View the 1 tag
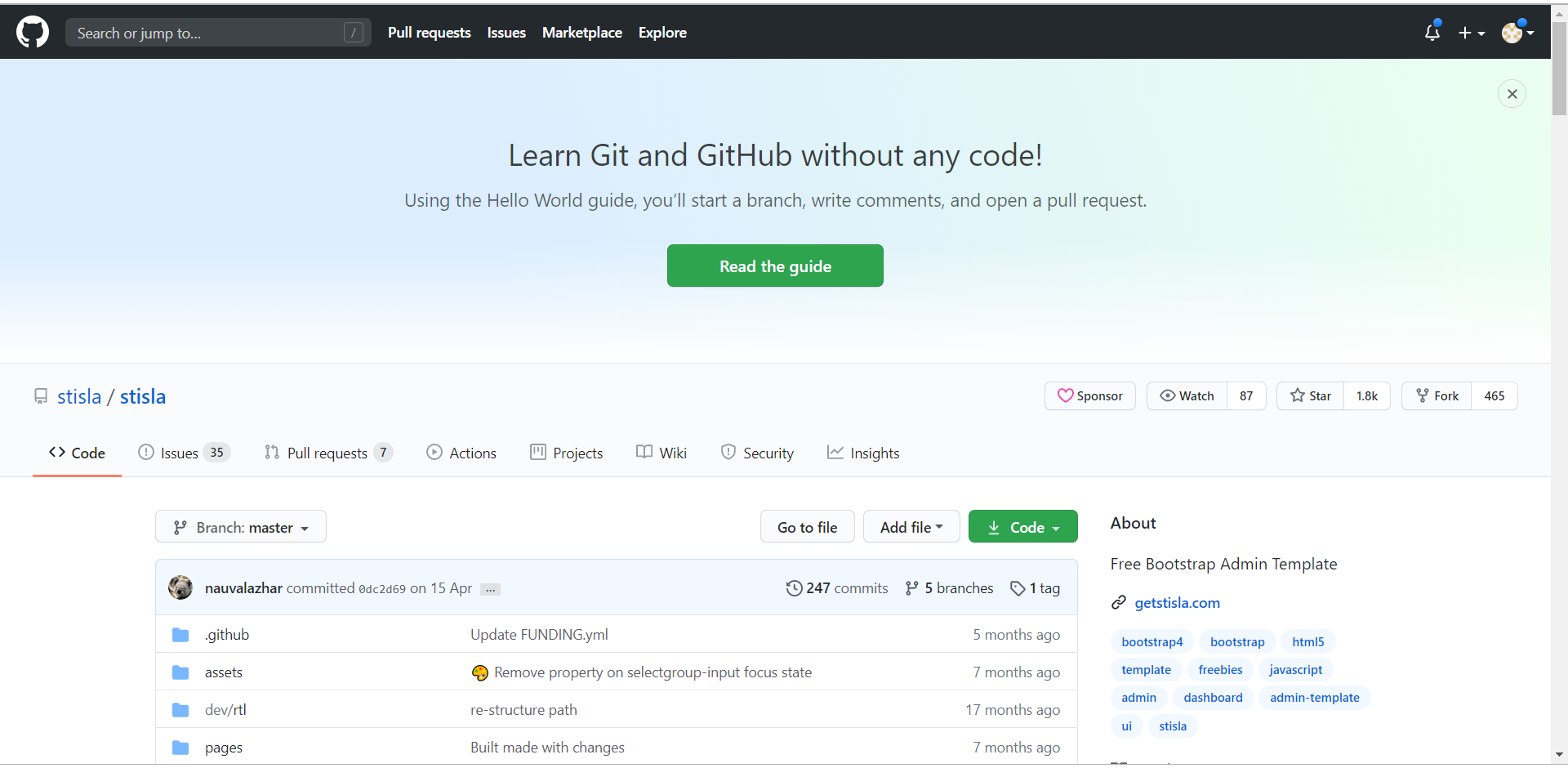The width and height of the screenshot is (1568, 768). point(1035,588)
